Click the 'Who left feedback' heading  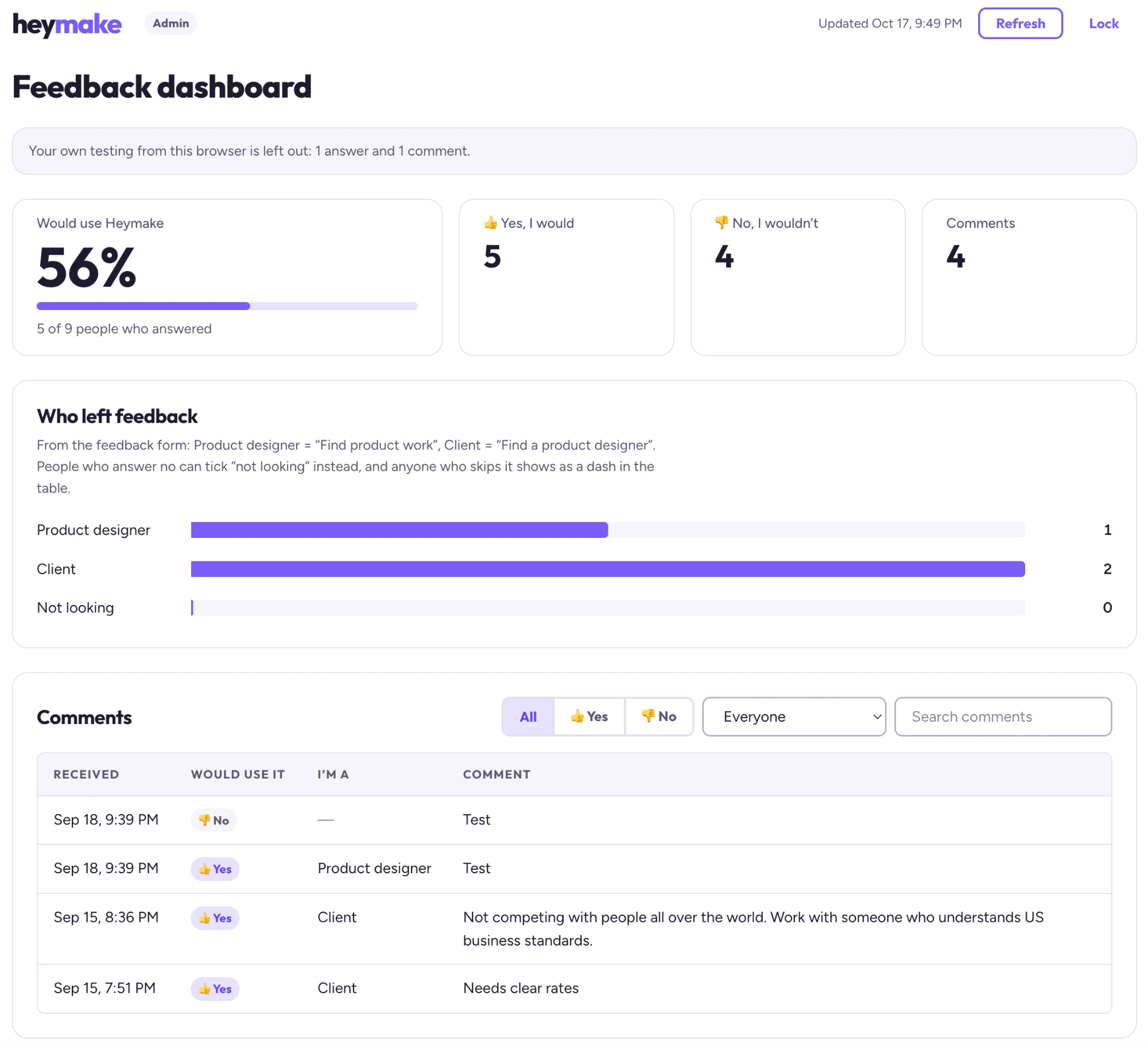pyautogui.click(x=117, y=416)
